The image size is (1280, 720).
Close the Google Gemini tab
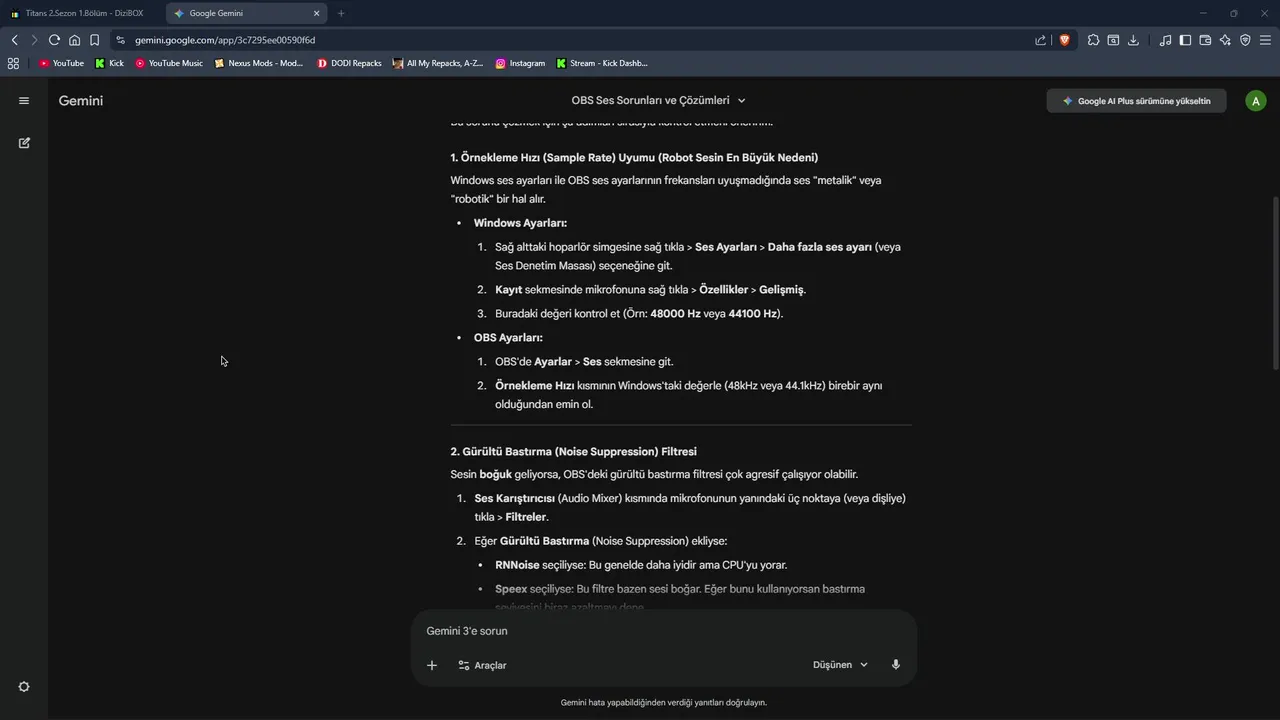coord(317,13)
